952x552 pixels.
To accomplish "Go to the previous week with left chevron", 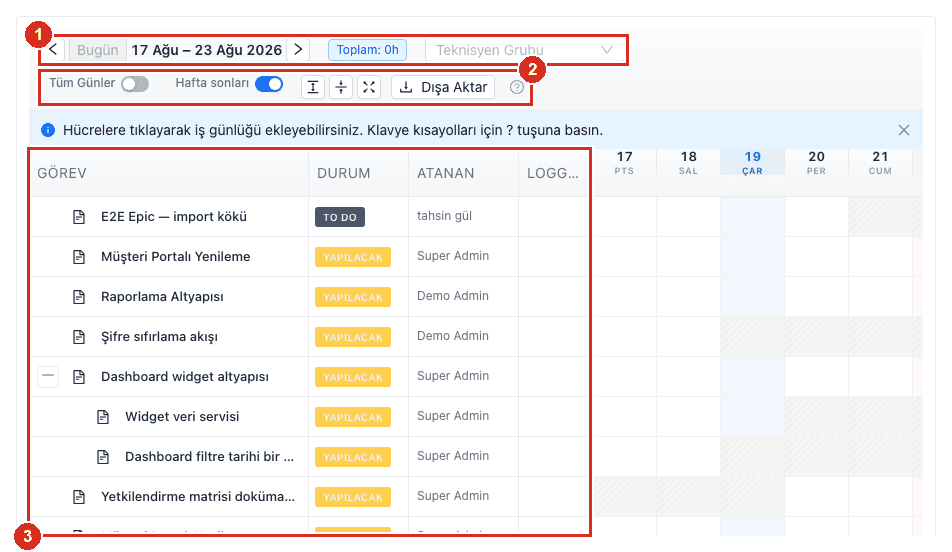I will 53,50.
